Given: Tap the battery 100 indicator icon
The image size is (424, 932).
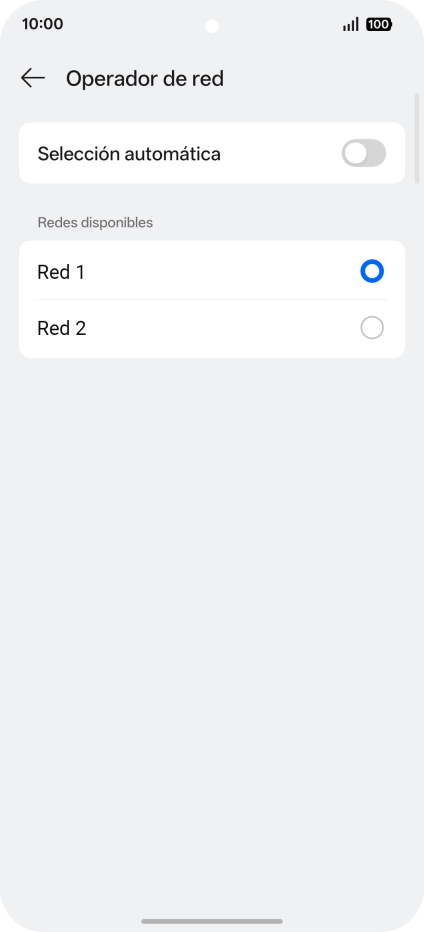Looking at the screenshot, I should (x=379, y=24).
